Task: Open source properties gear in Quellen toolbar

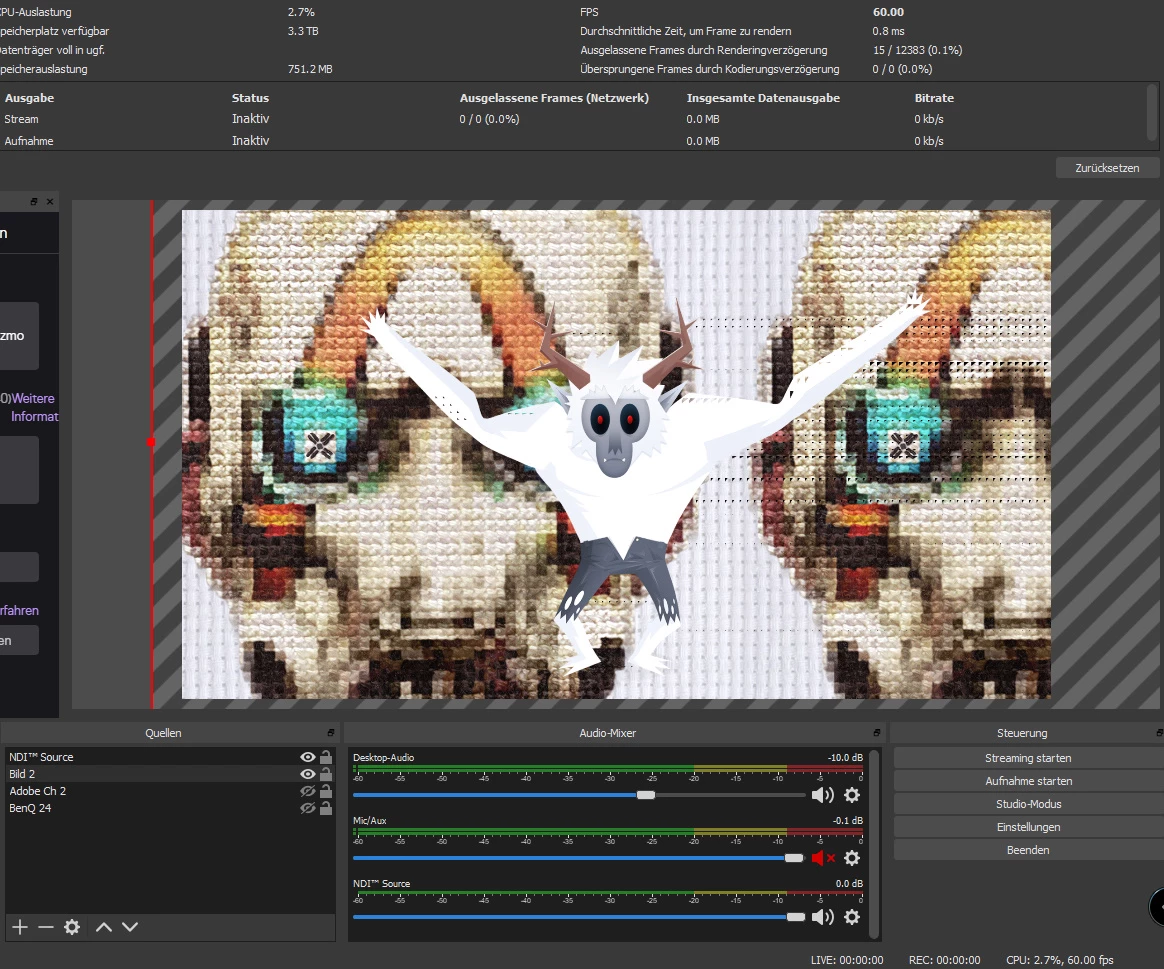Action: point(71,927)
